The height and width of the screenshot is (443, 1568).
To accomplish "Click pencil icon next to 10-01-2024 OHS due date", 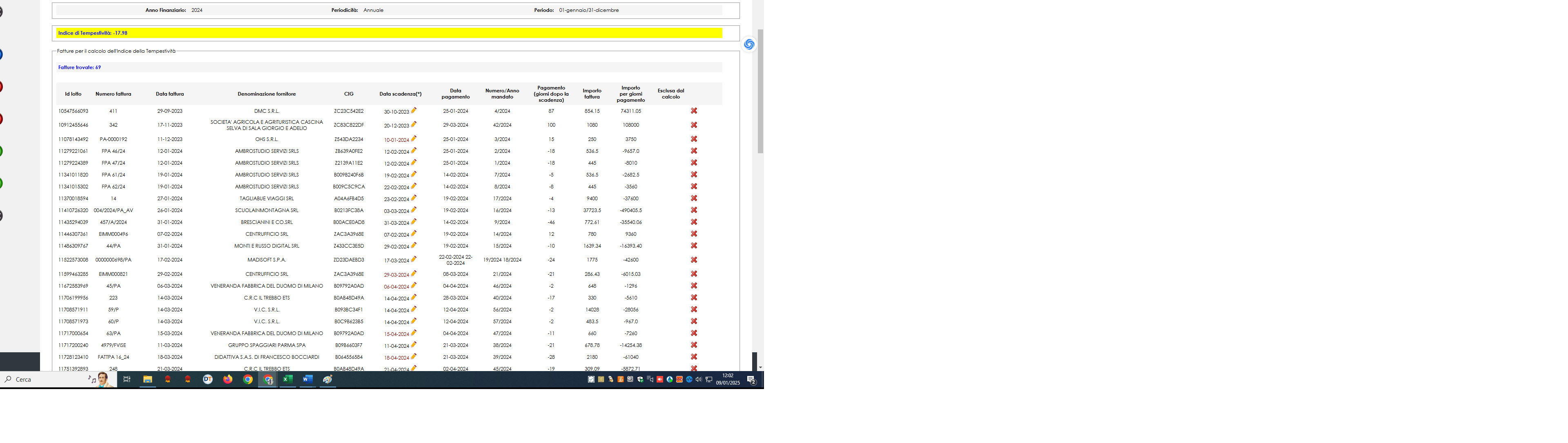I will click(x=414, y=138).
